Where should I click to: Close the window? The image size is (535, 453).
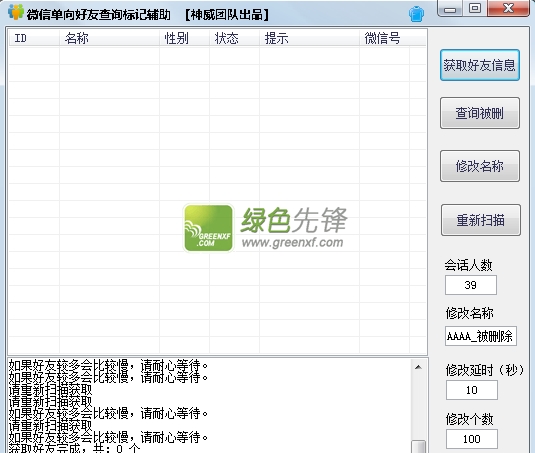pyautogui.click(x=508, y=8)
